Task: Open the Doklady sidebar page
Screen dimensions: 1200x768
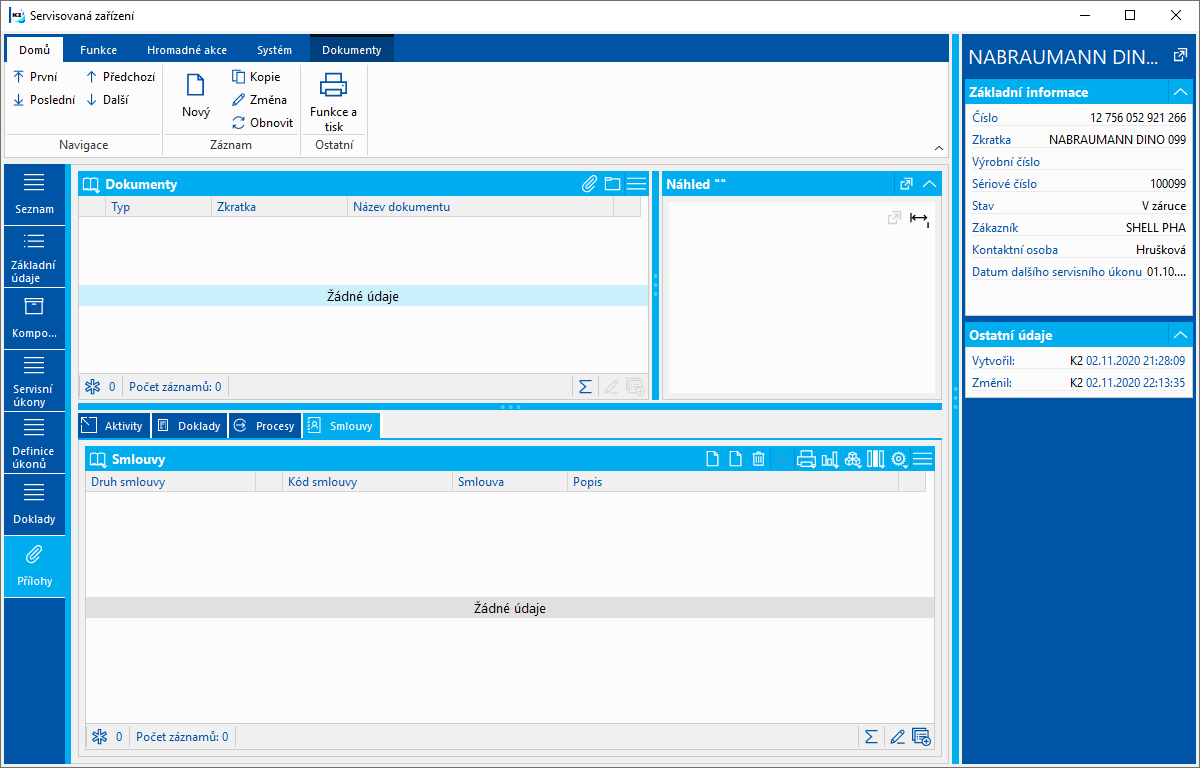Action: (x=34, y=504)
